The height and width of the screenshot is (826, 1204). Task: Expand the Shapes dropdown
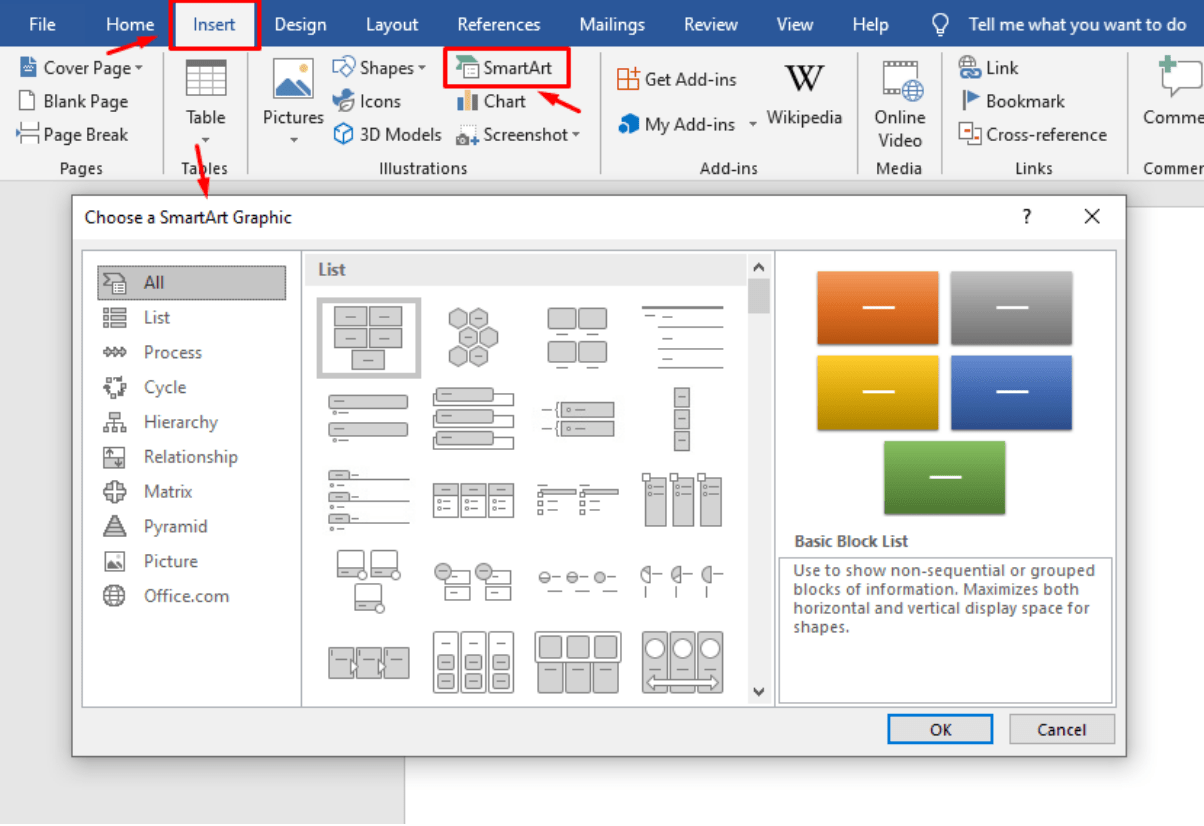coord(422,68)
